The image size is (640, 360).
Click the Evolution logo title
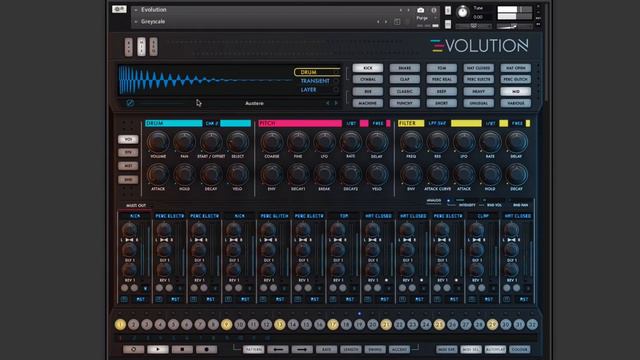[x=479, y=46]
